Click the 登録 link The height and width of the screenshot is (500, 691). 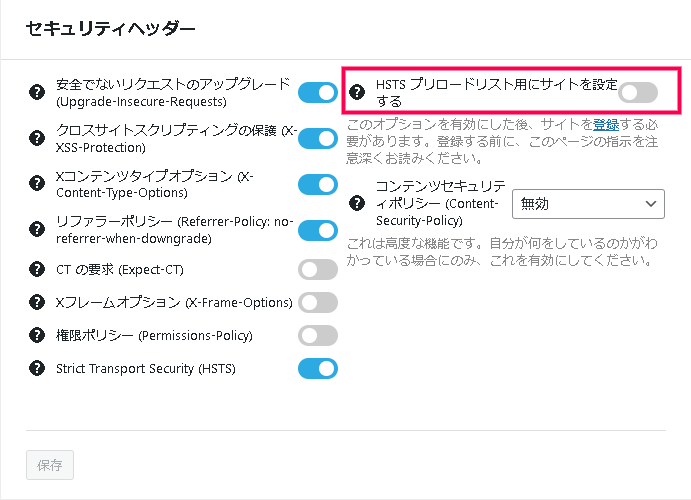pos(606,125)
